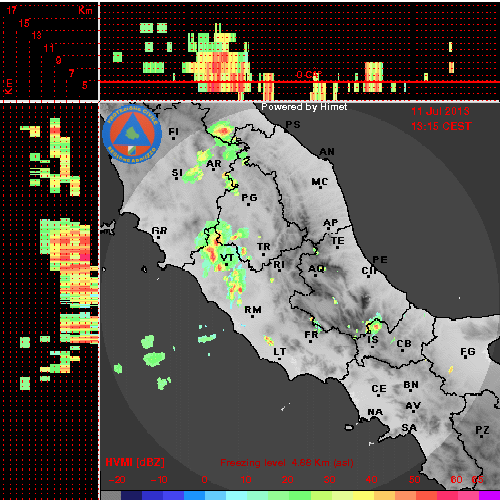The image size is (500, 500).
Task: Click the AQ city label on the map
Action: pyautogui.click(x=316, y=269)
